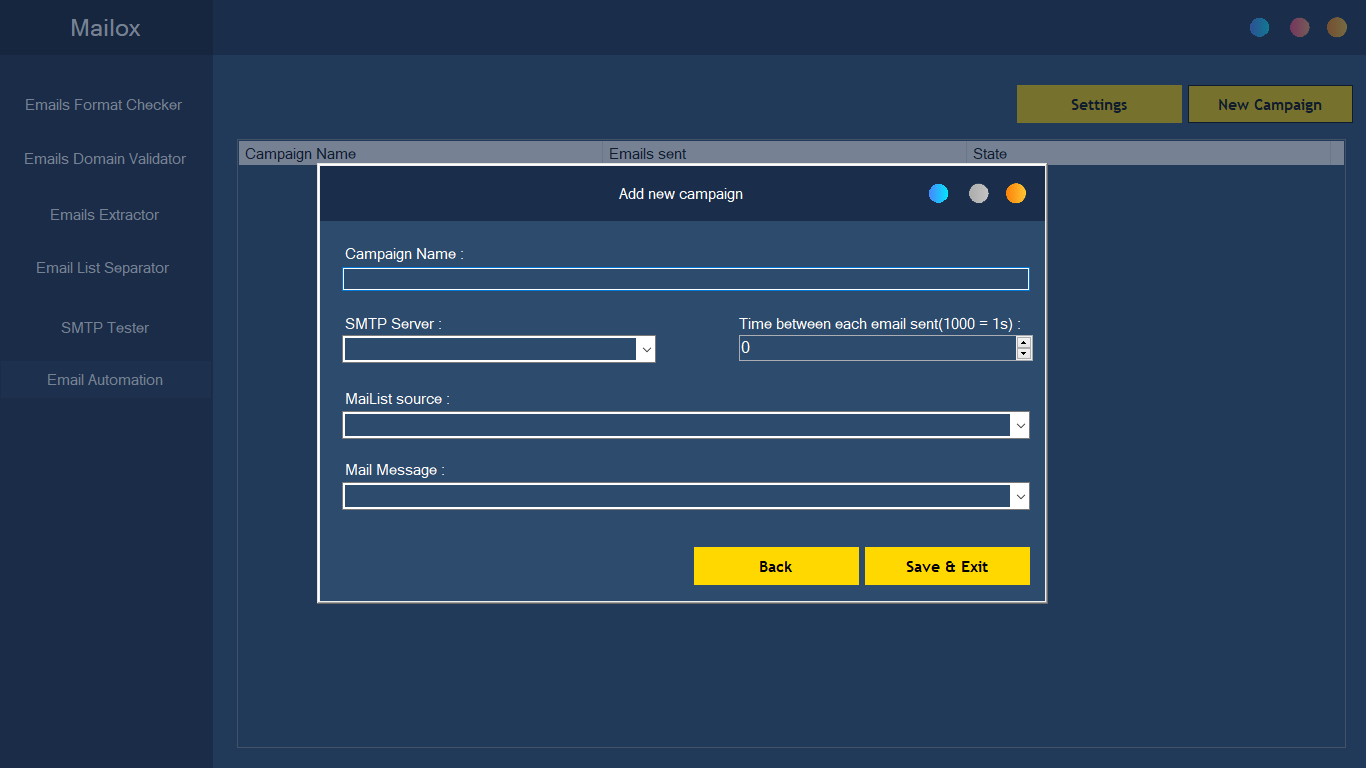This screenshot has height=768, width=1366.
Task: Switch to Email Automation in the sidebar
Action: [x=104, y=379]
